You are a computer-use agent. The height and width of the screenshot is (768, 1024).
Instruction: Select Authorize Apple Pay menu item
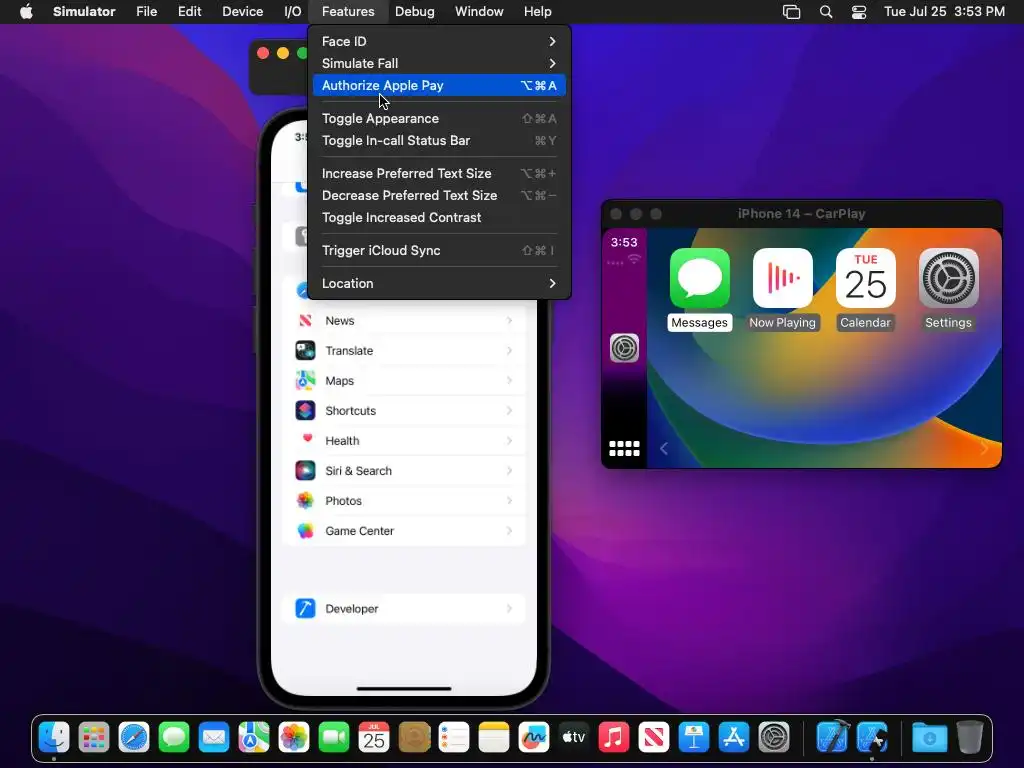pos(439,86)
